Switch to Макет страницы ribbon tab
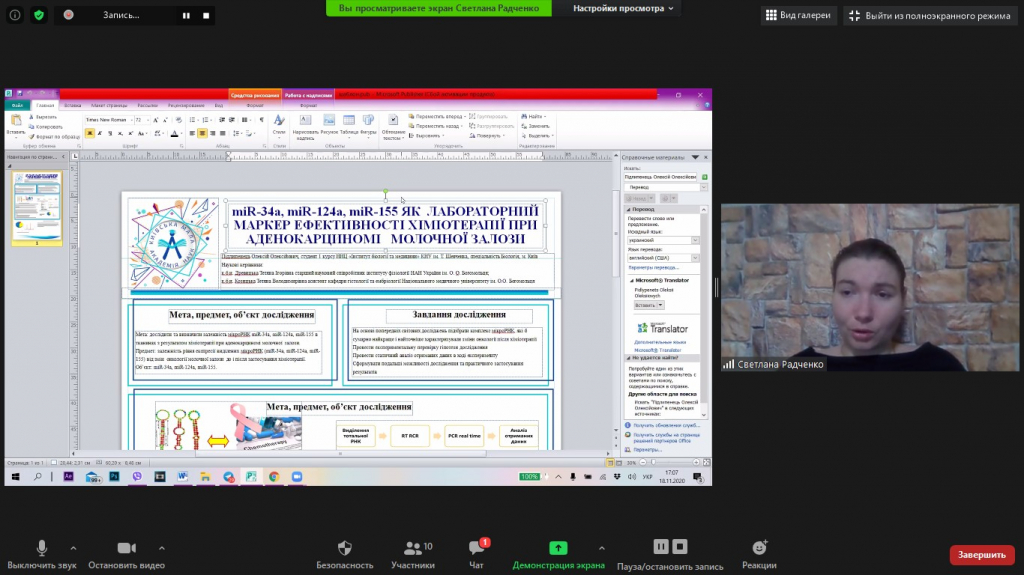The image size is (1024, 575). (x=109, y=105)
